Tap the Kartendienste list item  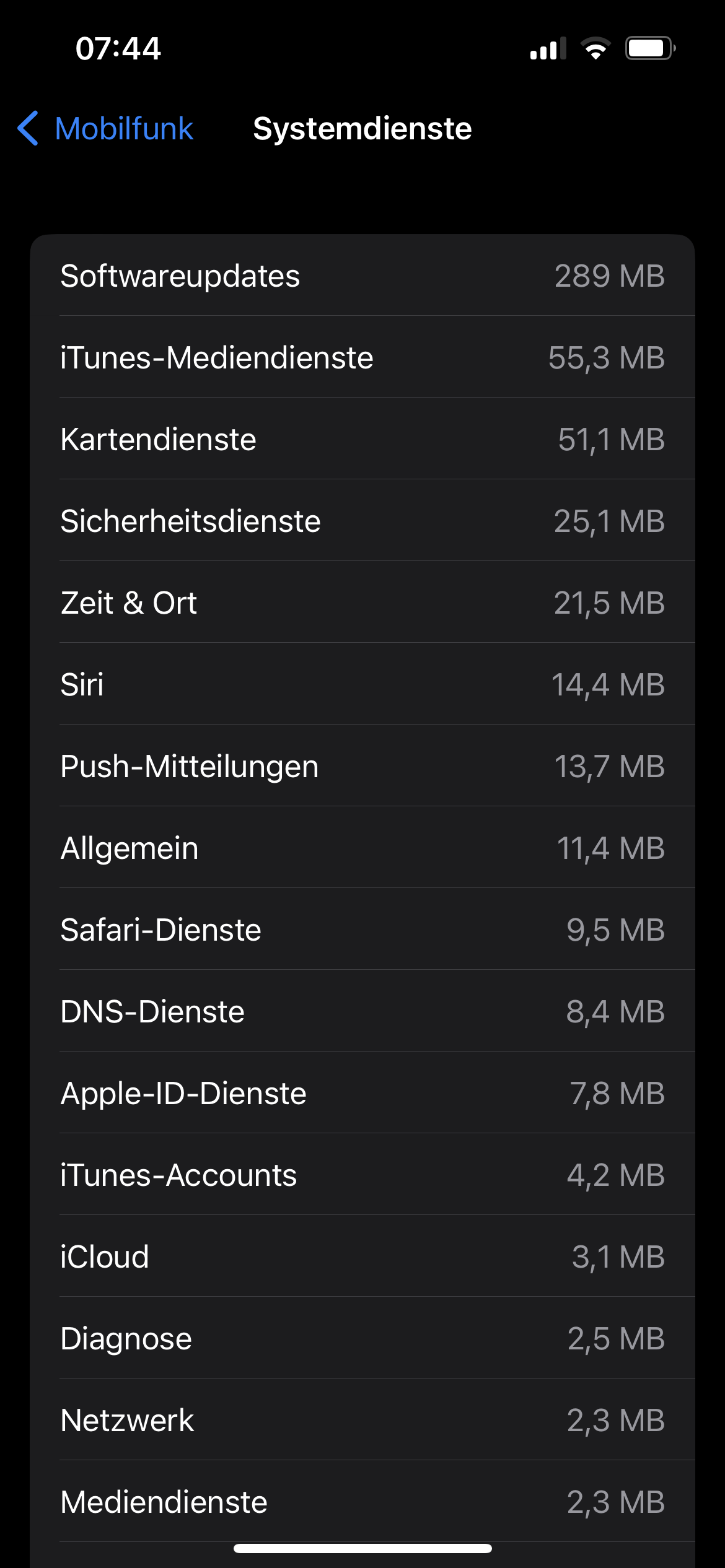point(362,439)
